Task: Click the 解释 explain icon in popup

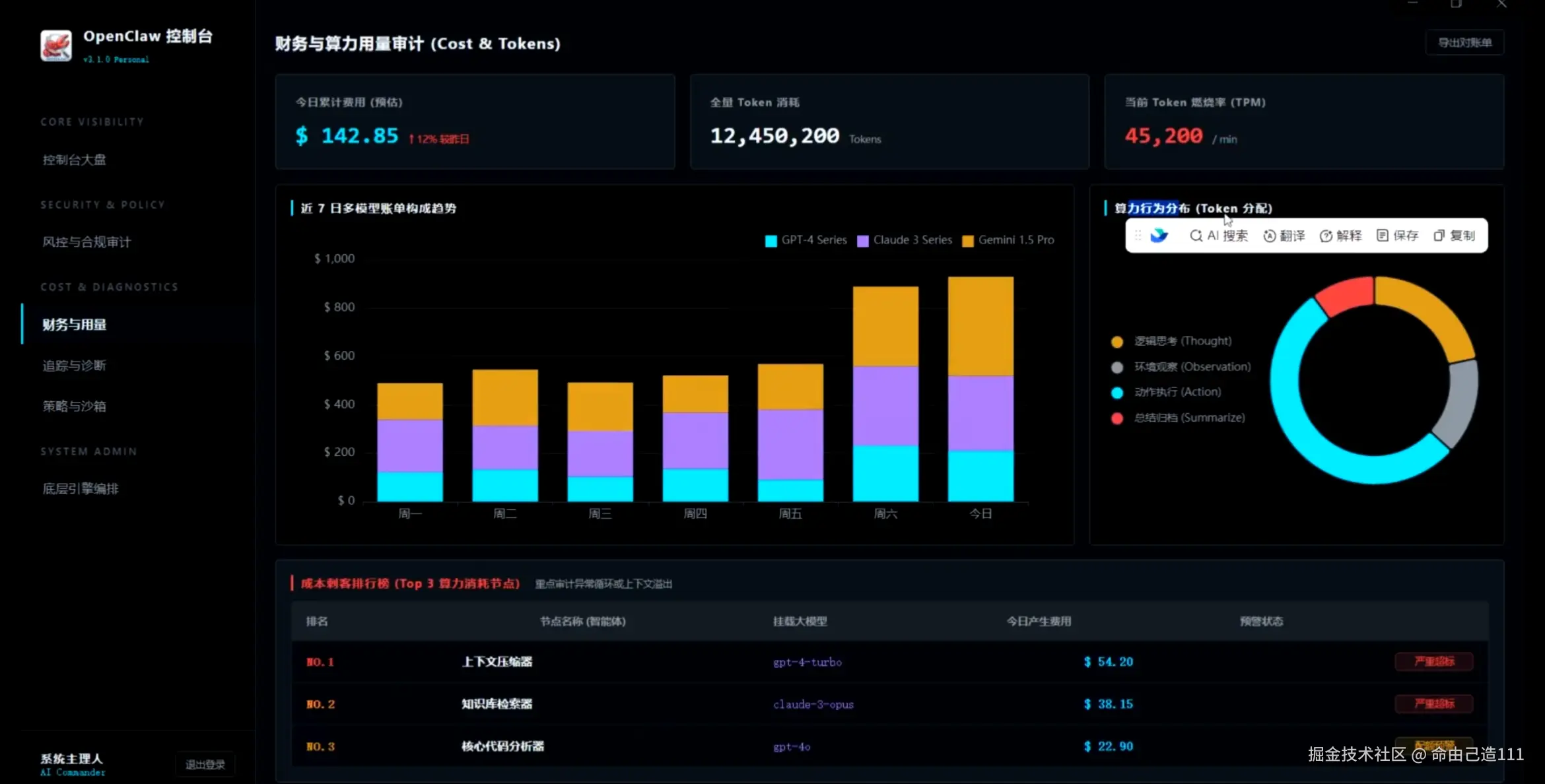Action: tap(1325, 236)
